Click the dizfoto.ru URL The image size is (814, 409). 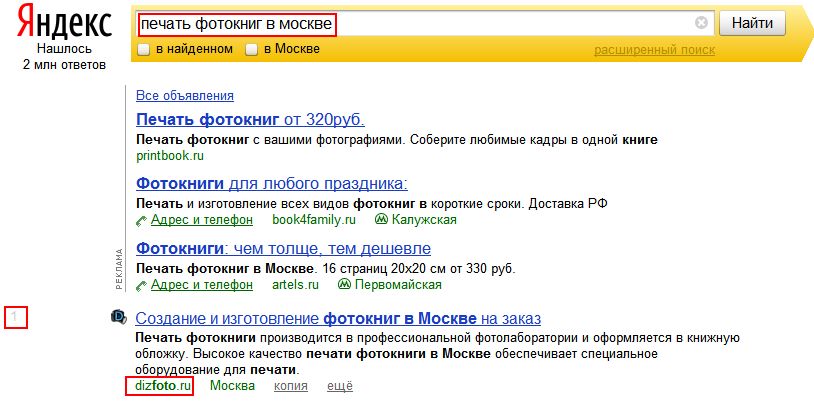point(162,386)
